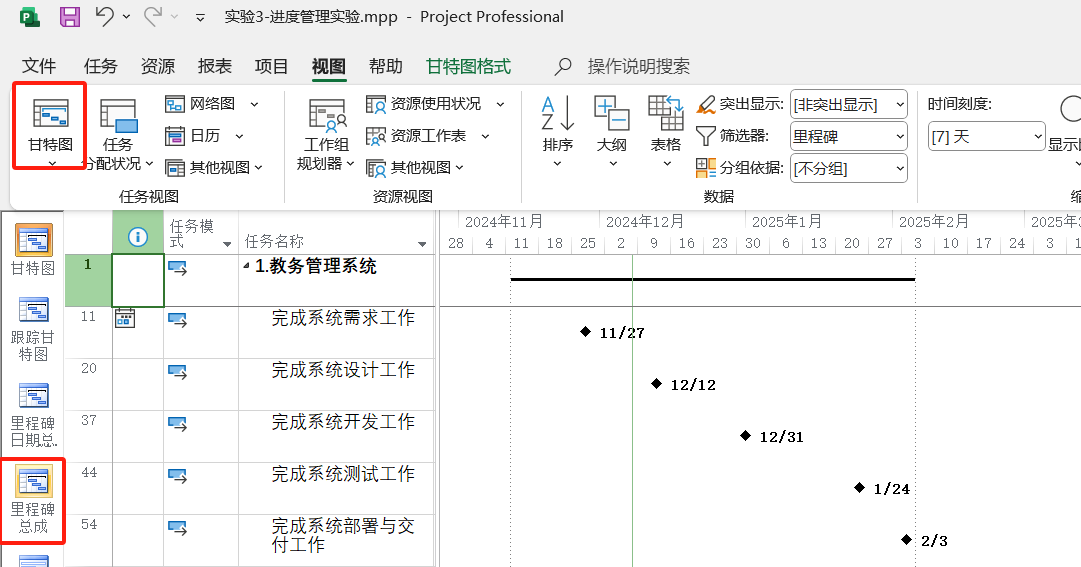Click the 2024年12月 timescale header
The width and height of the screenshot is (1081, 567).
click(x=645, y=221)
